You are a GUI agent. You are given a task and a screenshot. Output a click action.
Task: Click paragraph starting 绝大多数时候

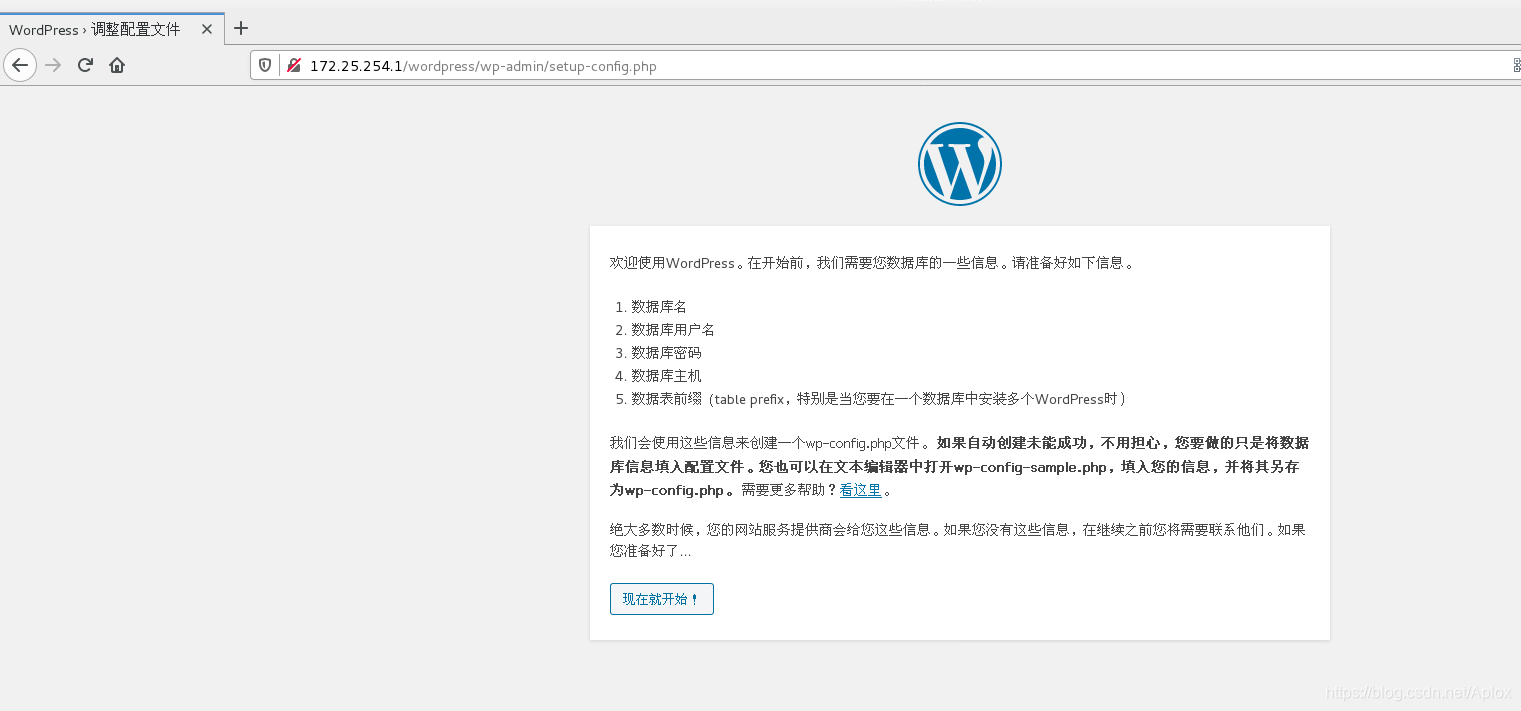958,540
